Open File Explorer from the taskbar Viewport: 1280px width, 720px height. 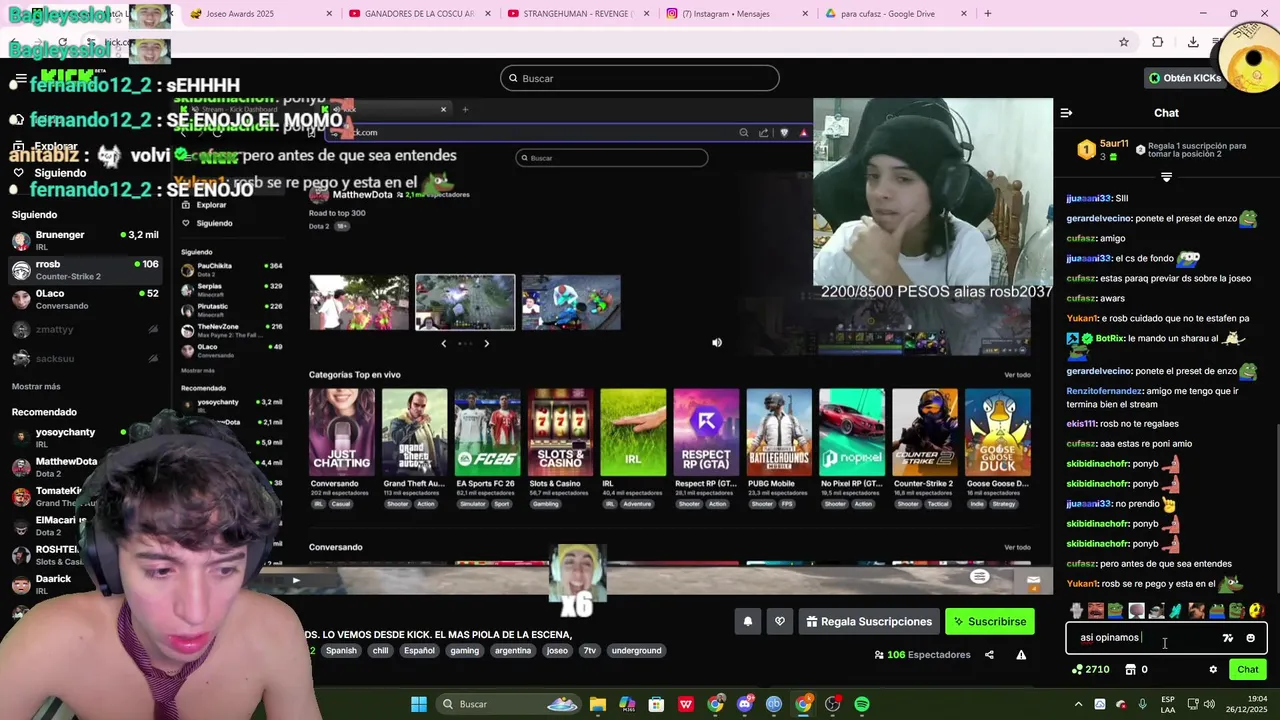coord(598,704)
